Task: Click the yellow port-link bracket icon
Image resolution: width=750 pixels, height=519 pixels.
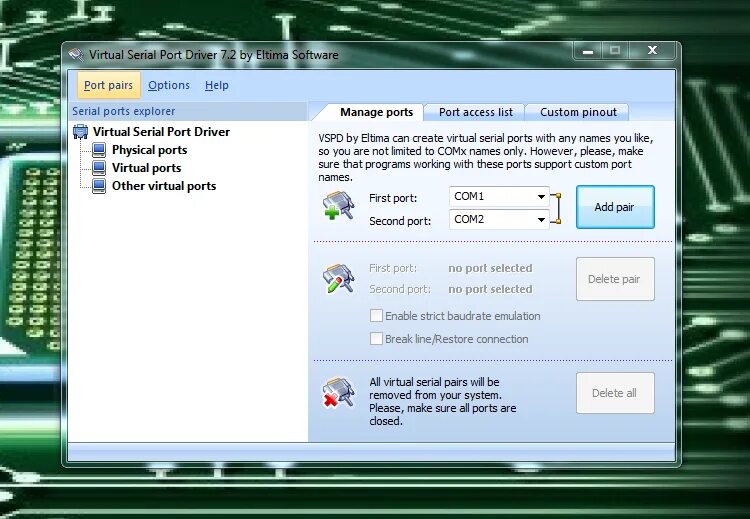Action: pos(556,209)
